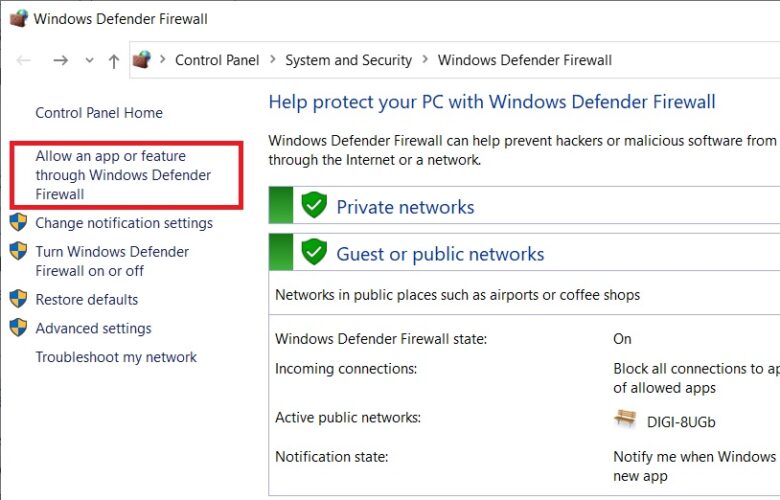Viewport: 780px width, 500px height.
Task: Open the recent locations dropdown arrow
Action: click(x=90, y=61)
